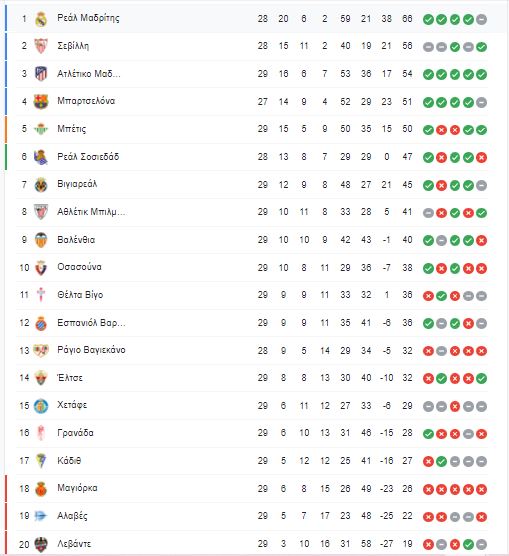This screenshot has width=509, height=556.
Task: Click the Μπέτις team name
Action: point(72,129)
